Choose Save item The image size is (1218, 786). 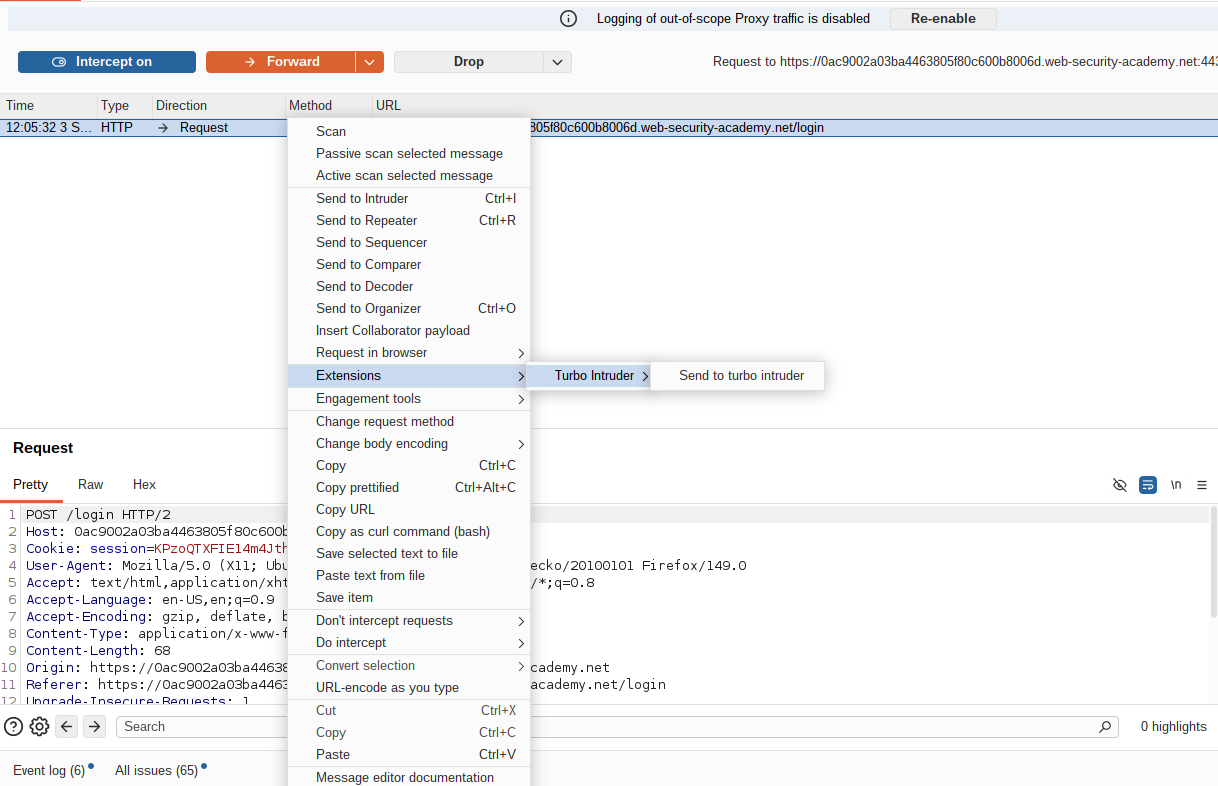409,597
